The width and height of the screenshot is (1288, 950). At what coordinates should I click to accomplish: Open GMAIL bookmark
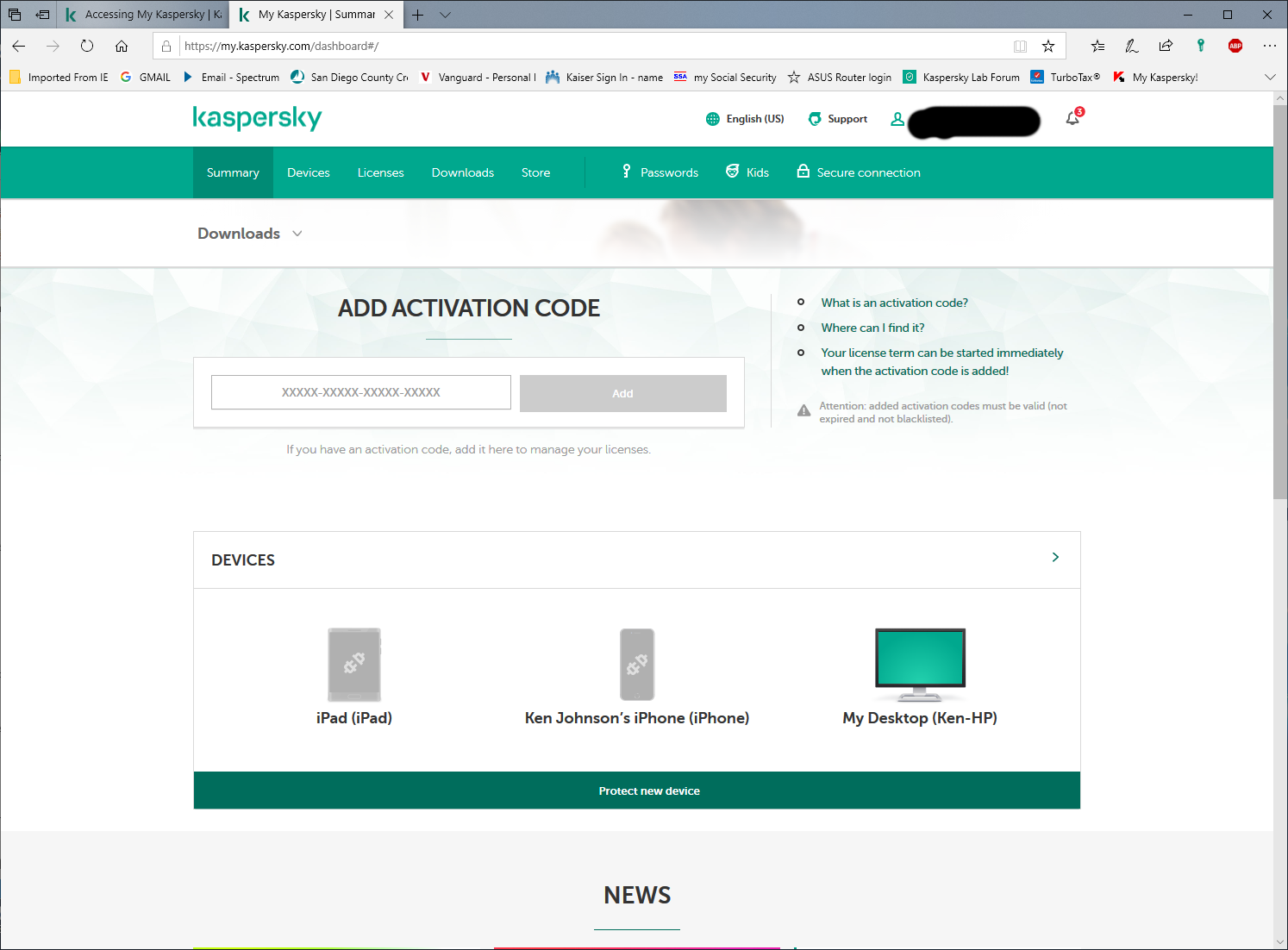pyautogui.click(x=146, y=77)
